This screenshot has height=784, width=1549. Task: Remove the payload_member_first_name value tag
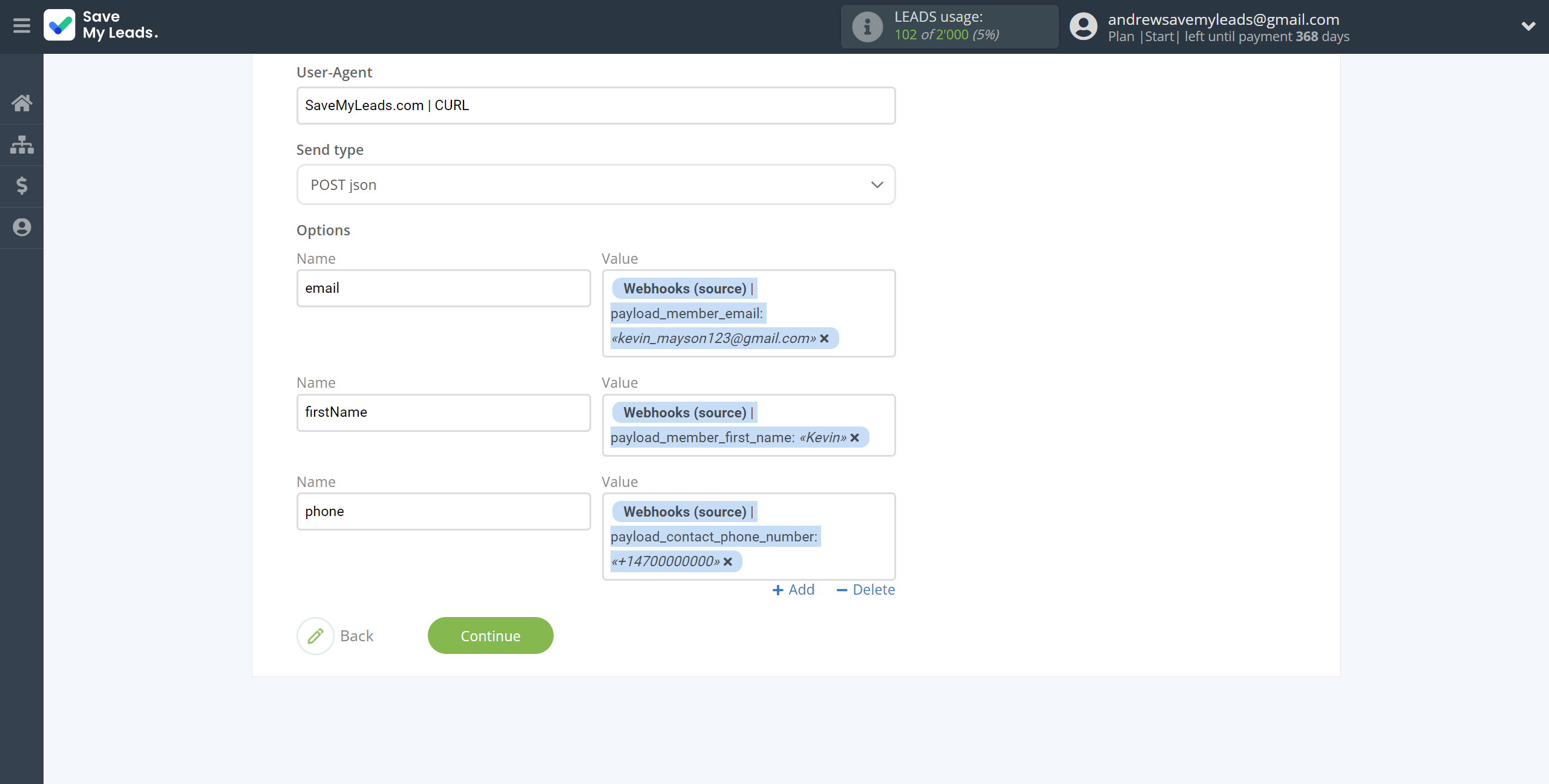point(854,438)
